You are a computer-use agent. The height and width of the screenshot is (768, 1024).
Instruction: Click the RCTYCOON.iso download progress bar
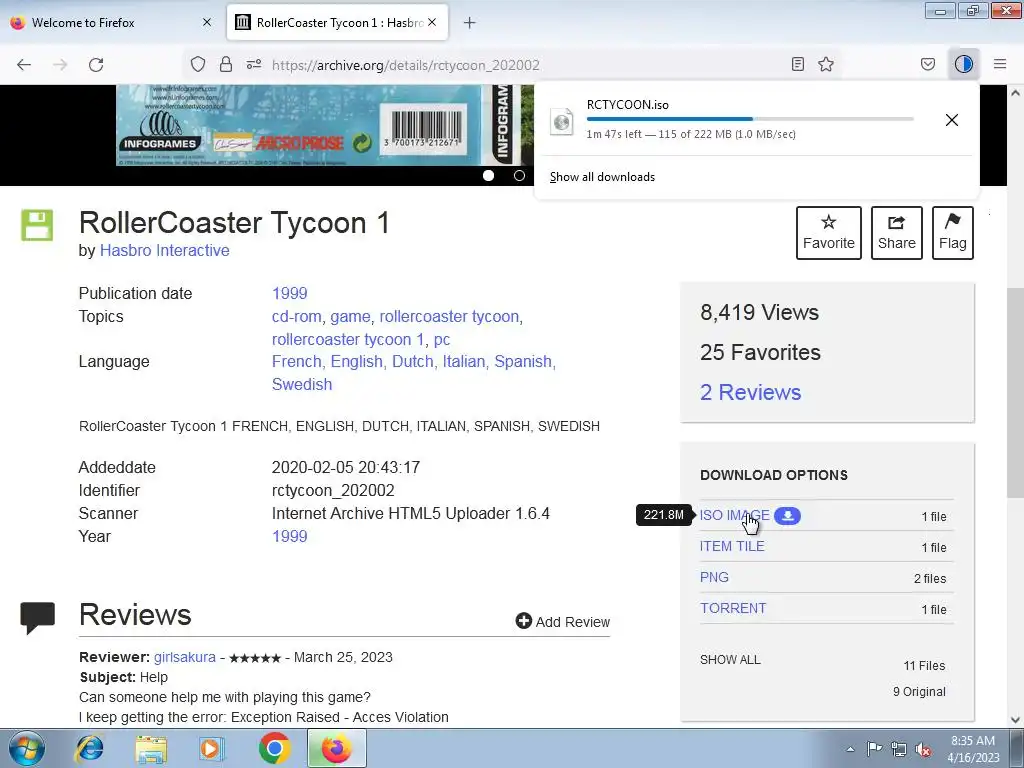tap(750, 119)
